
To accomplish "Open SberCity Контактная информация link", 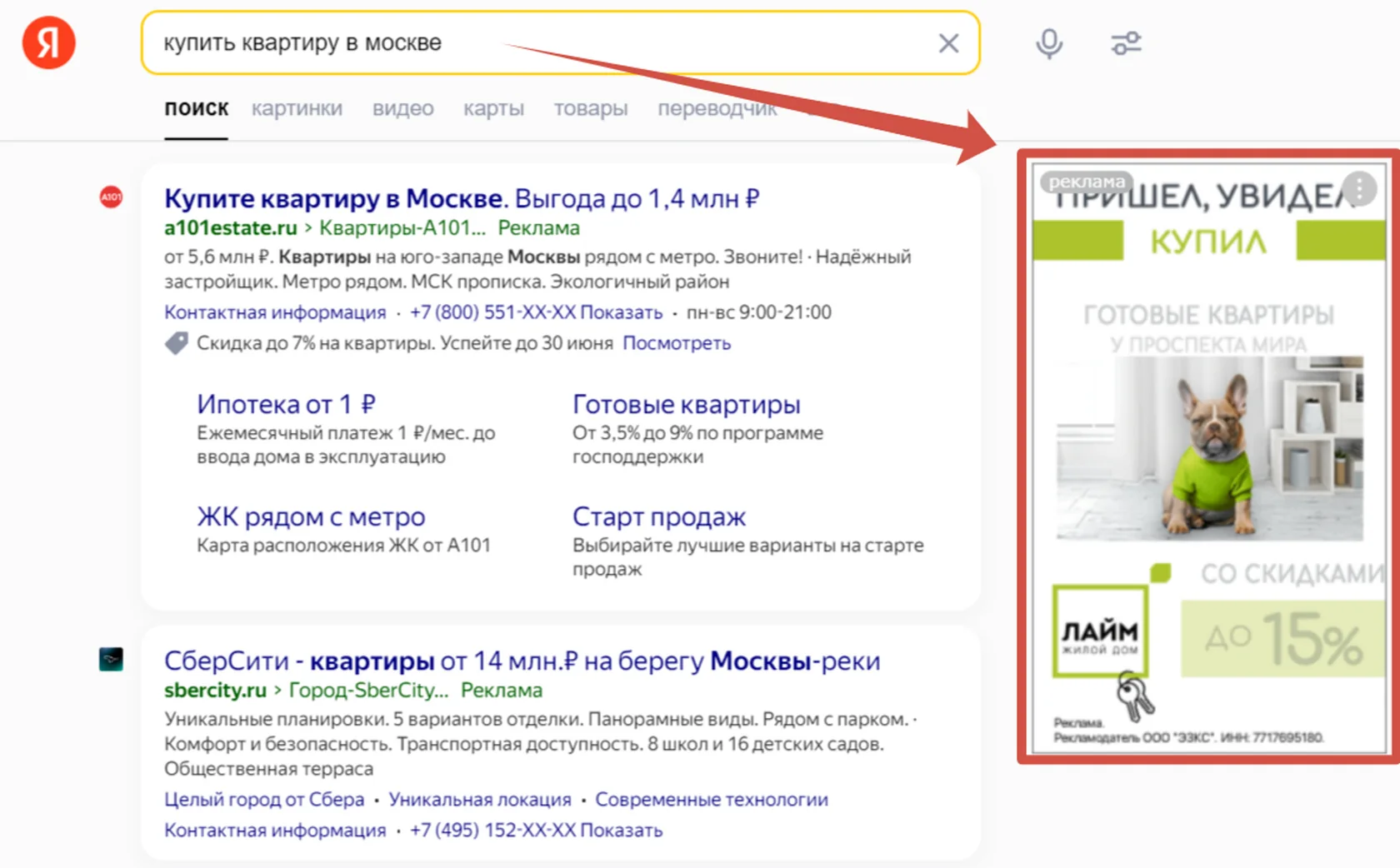I will point(275,831).
